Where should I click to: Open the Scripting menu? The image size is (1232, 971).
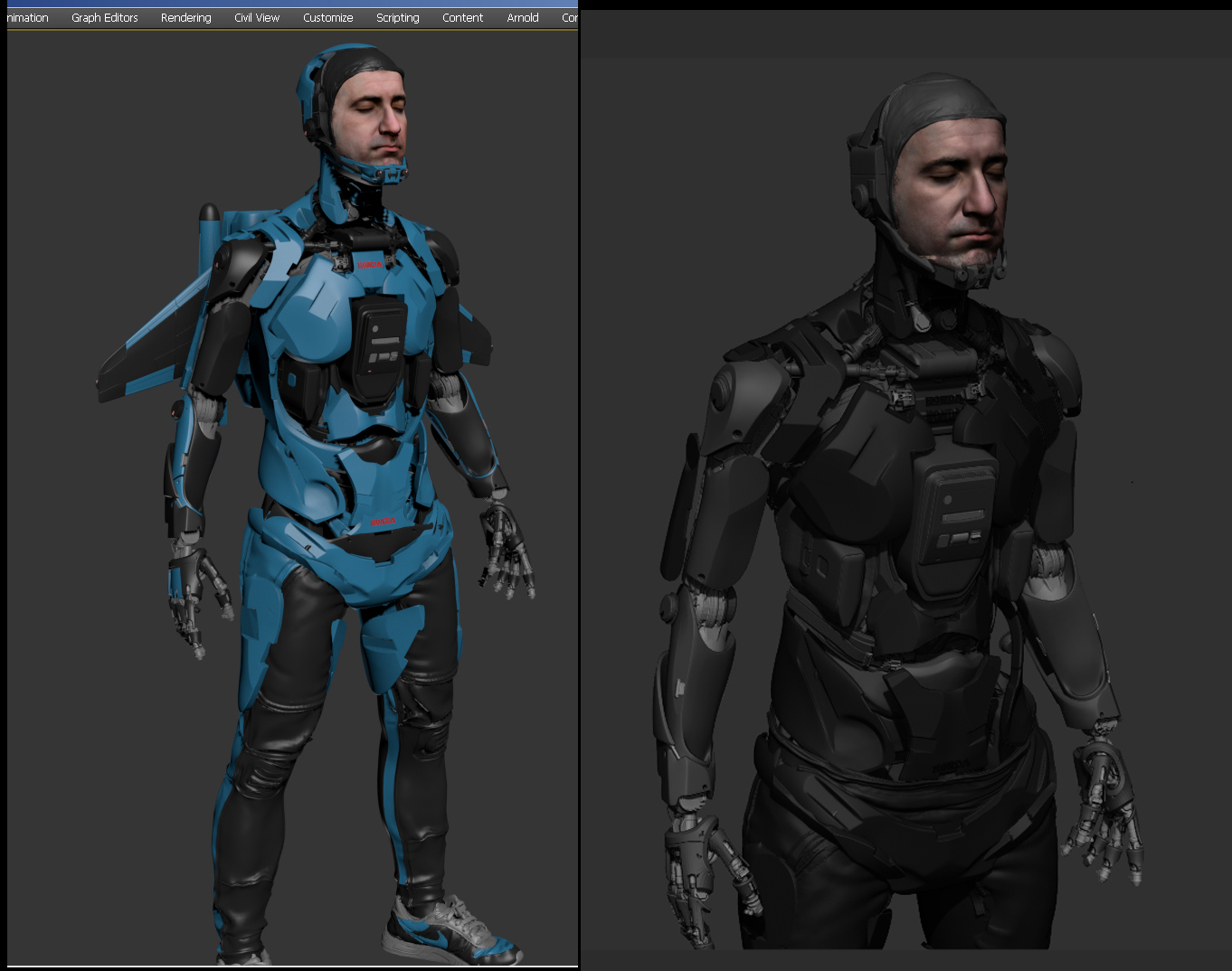point(398,18)
